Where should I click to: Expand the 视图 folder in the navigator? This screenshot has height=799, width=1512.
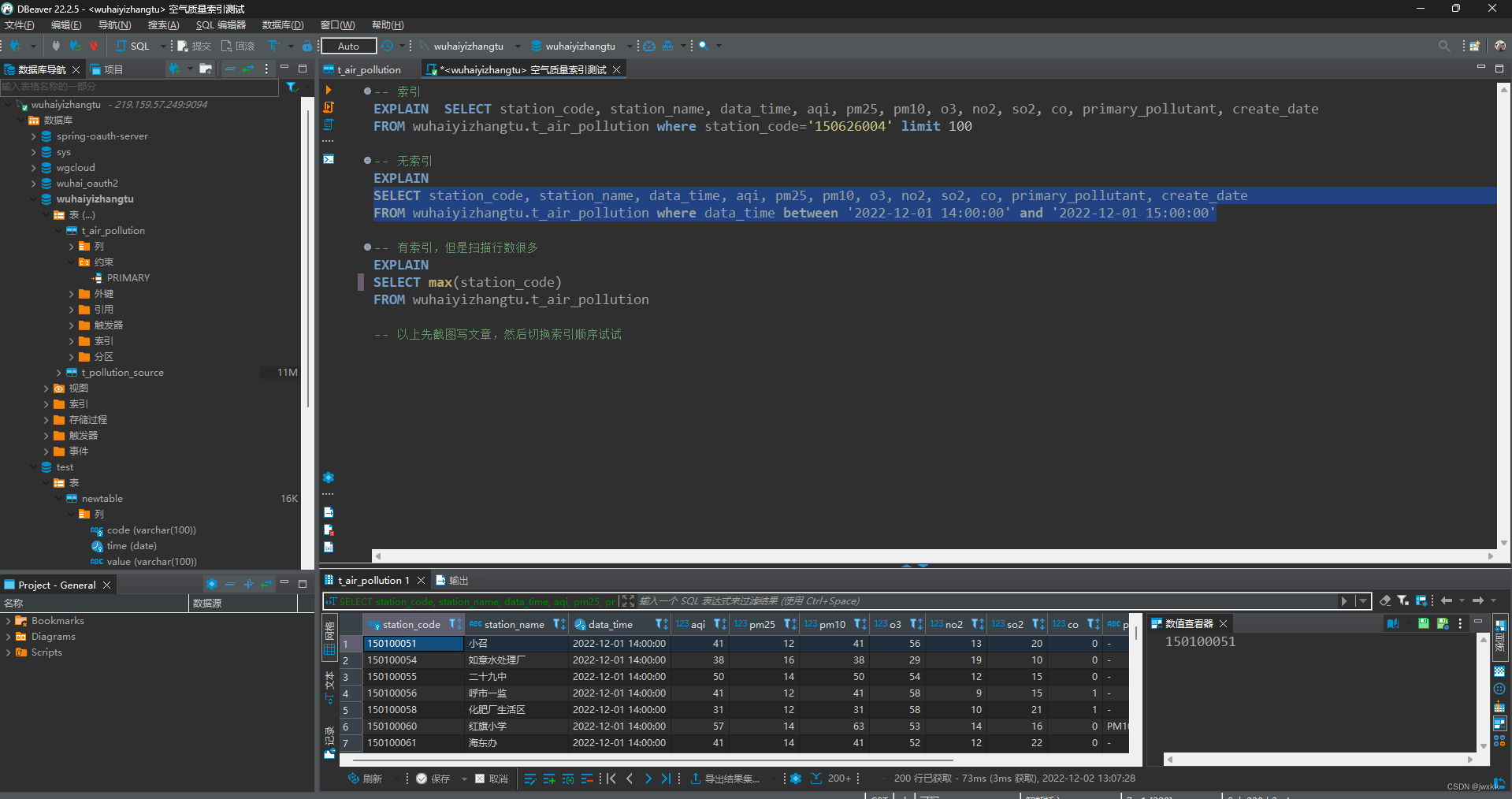point(46,388)
